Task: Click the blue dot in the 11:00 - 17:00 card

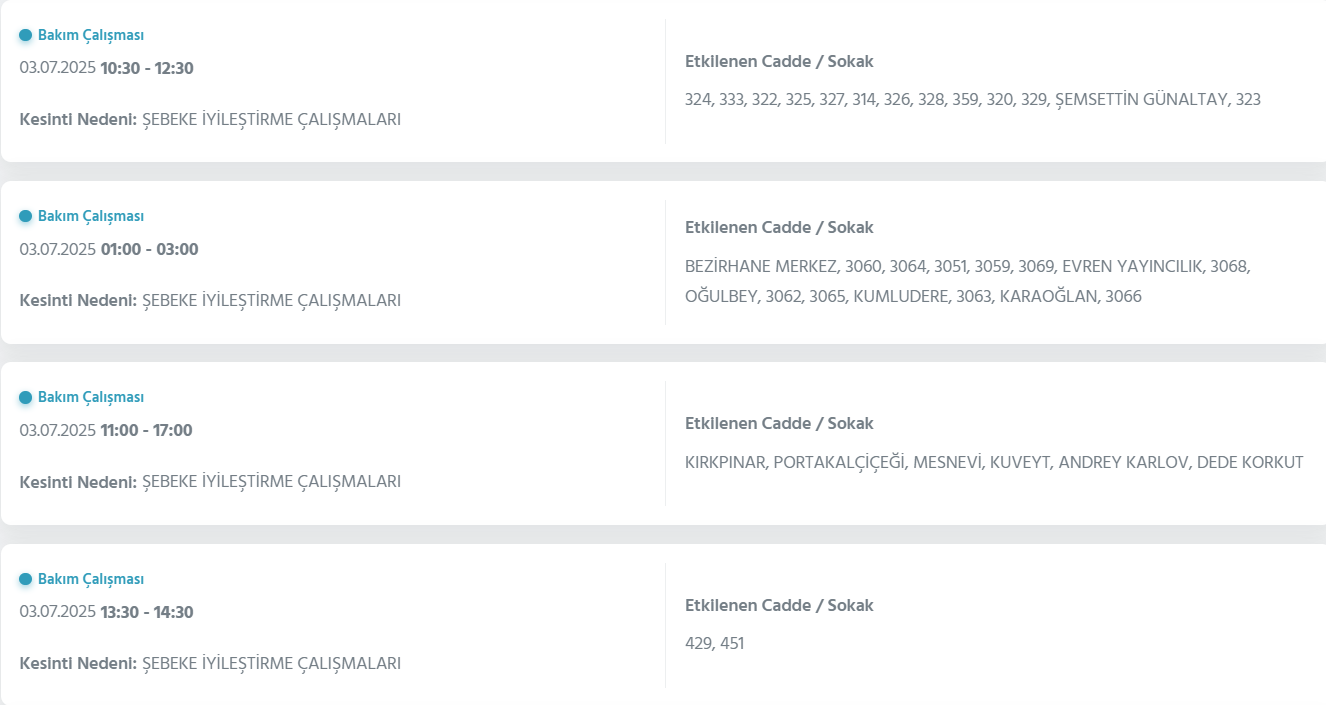Action: [26, 398]
